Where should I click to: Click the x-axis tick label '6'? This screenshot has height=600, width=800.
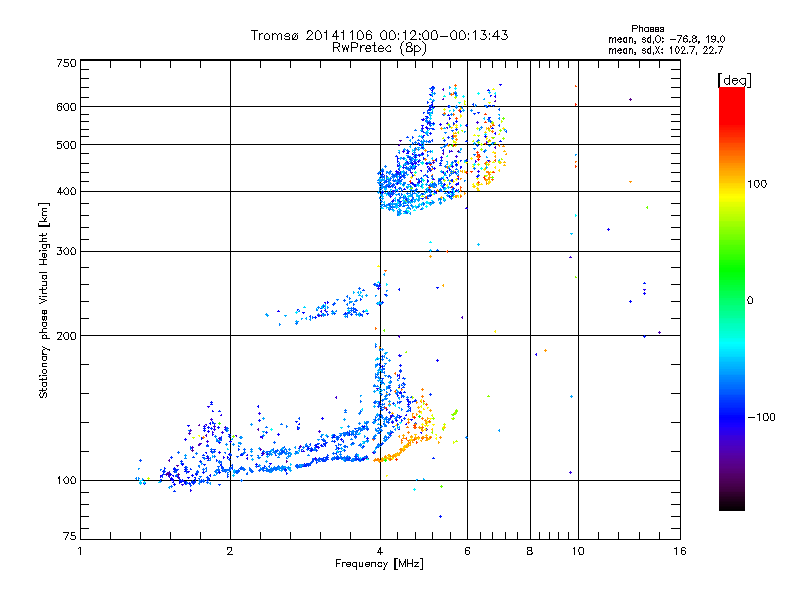467,551
